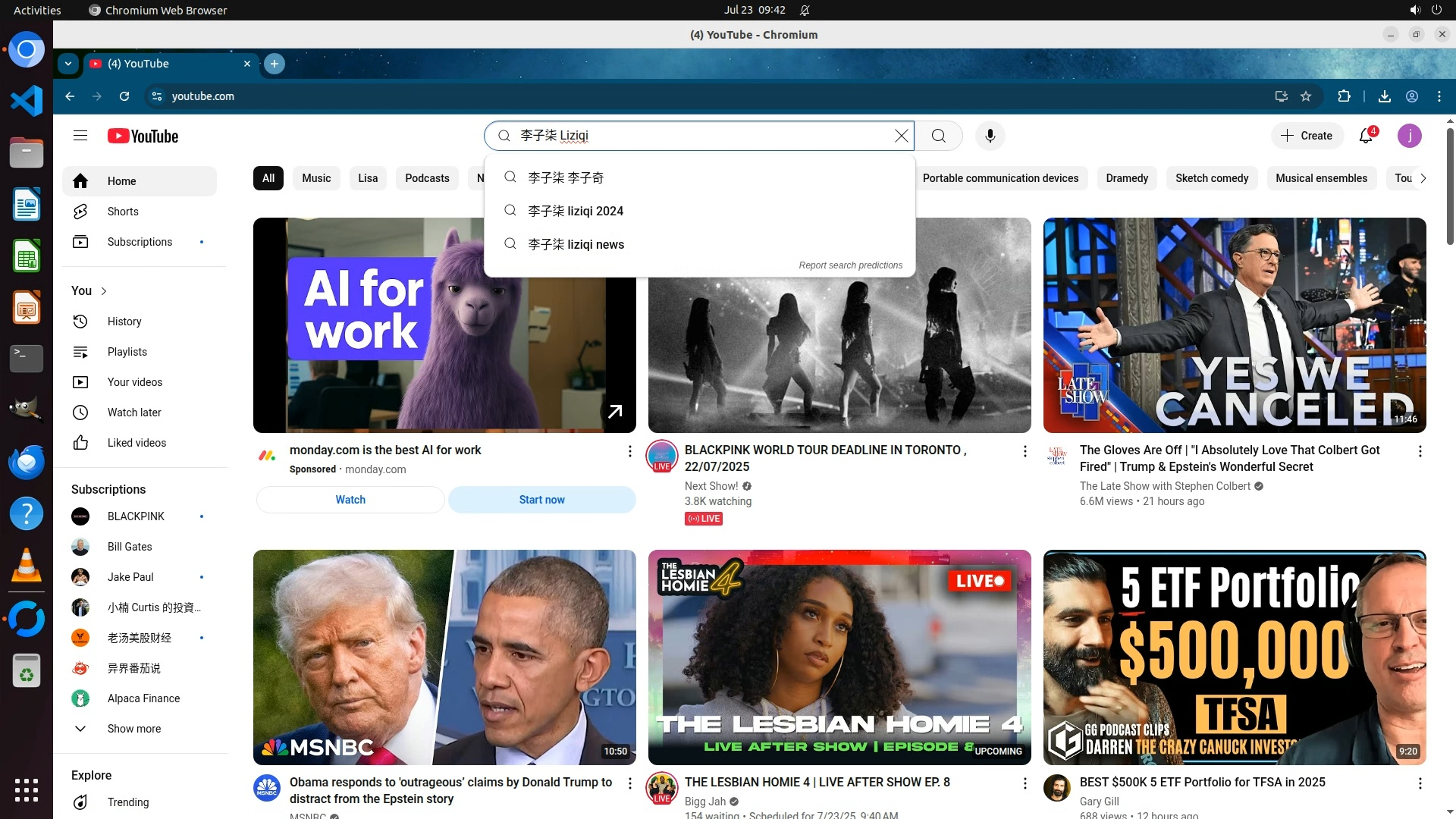The image size is (1456, 819).
Task: Open Liked videos in sidebar
Action: pos(136,443)
